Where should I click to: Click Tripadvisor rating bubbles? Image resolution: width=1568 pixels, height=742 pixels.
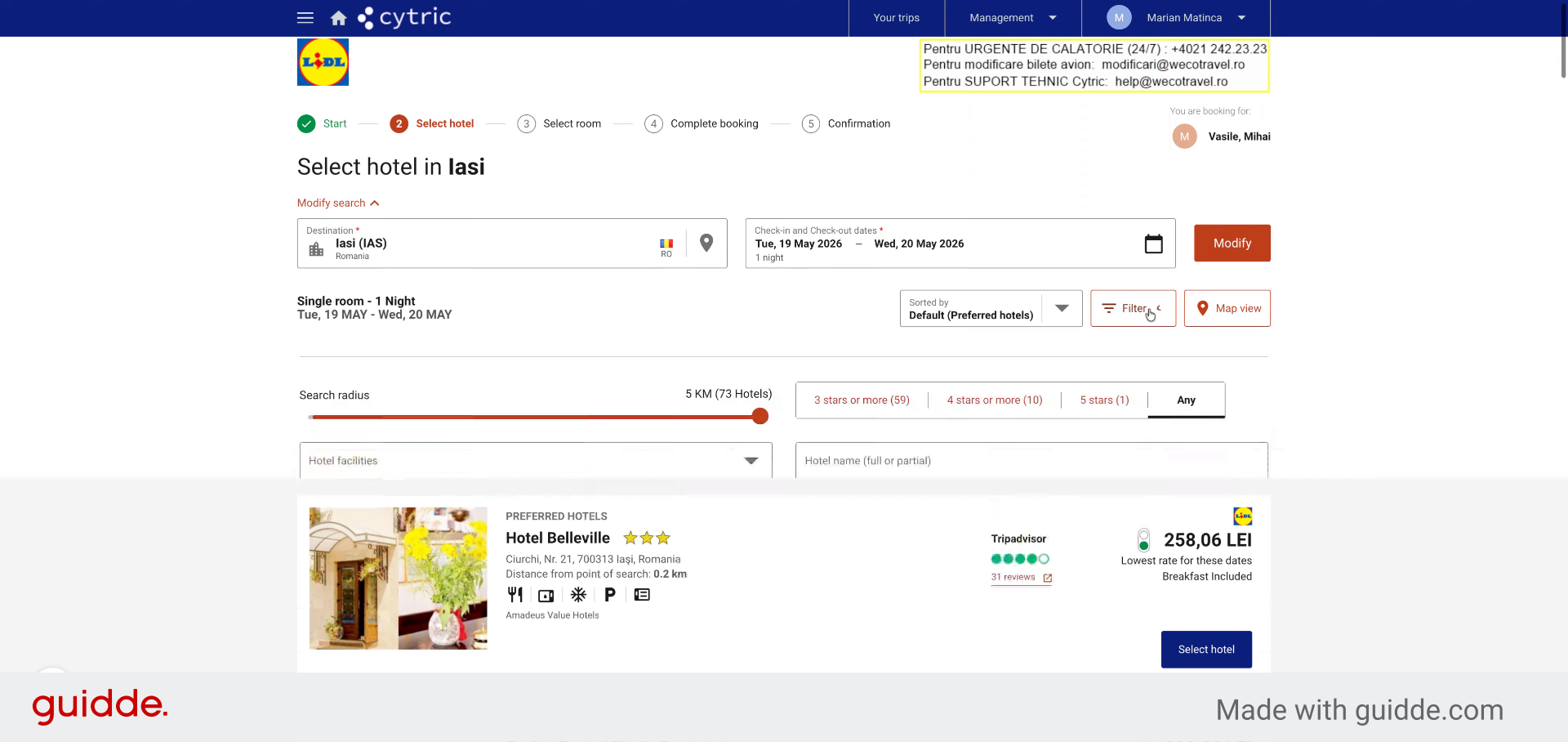(x=1019, y=559)
